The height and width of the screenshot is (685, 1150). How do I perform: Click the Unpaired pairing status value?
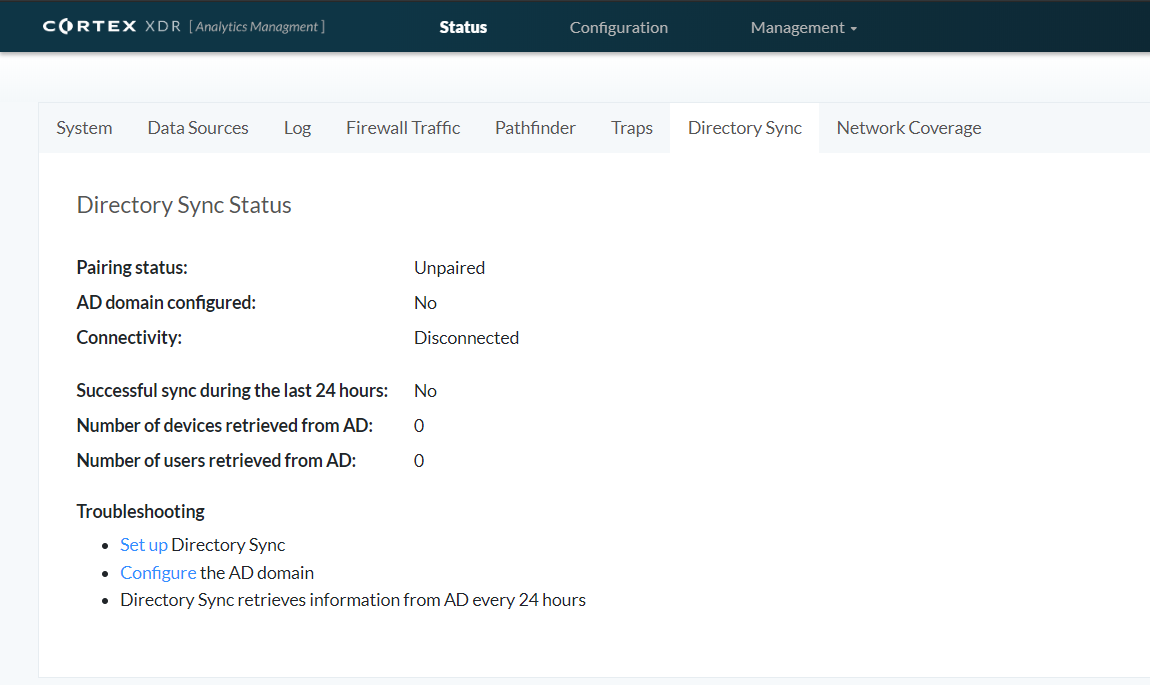[449, 268]
